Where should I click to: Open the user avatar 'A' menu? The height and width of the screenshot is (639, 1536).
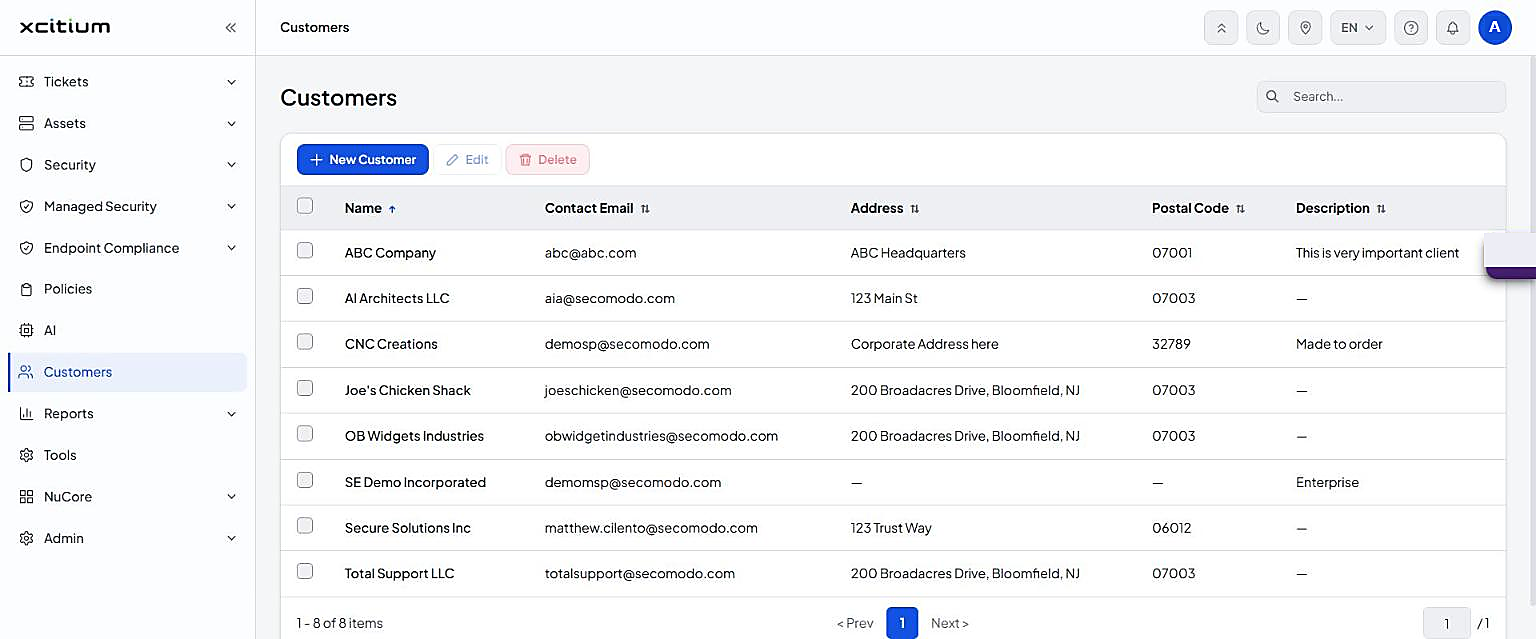point(1495,28)
